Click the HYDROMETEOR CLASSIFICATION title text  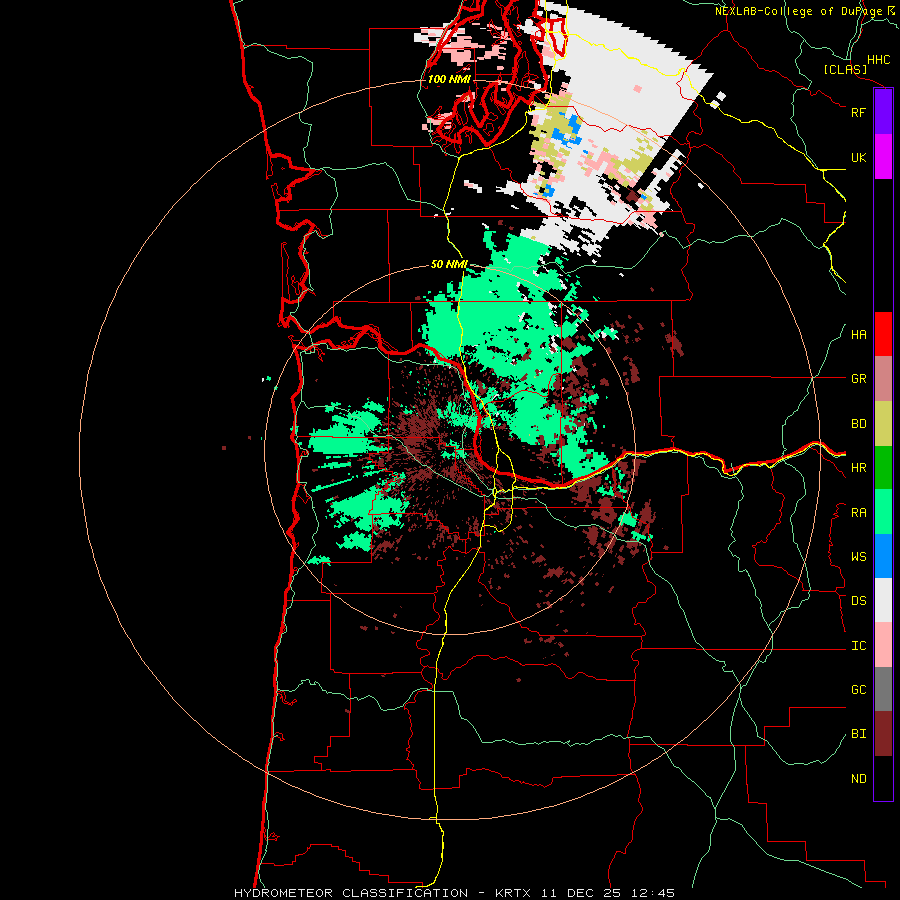click(351, 893)
